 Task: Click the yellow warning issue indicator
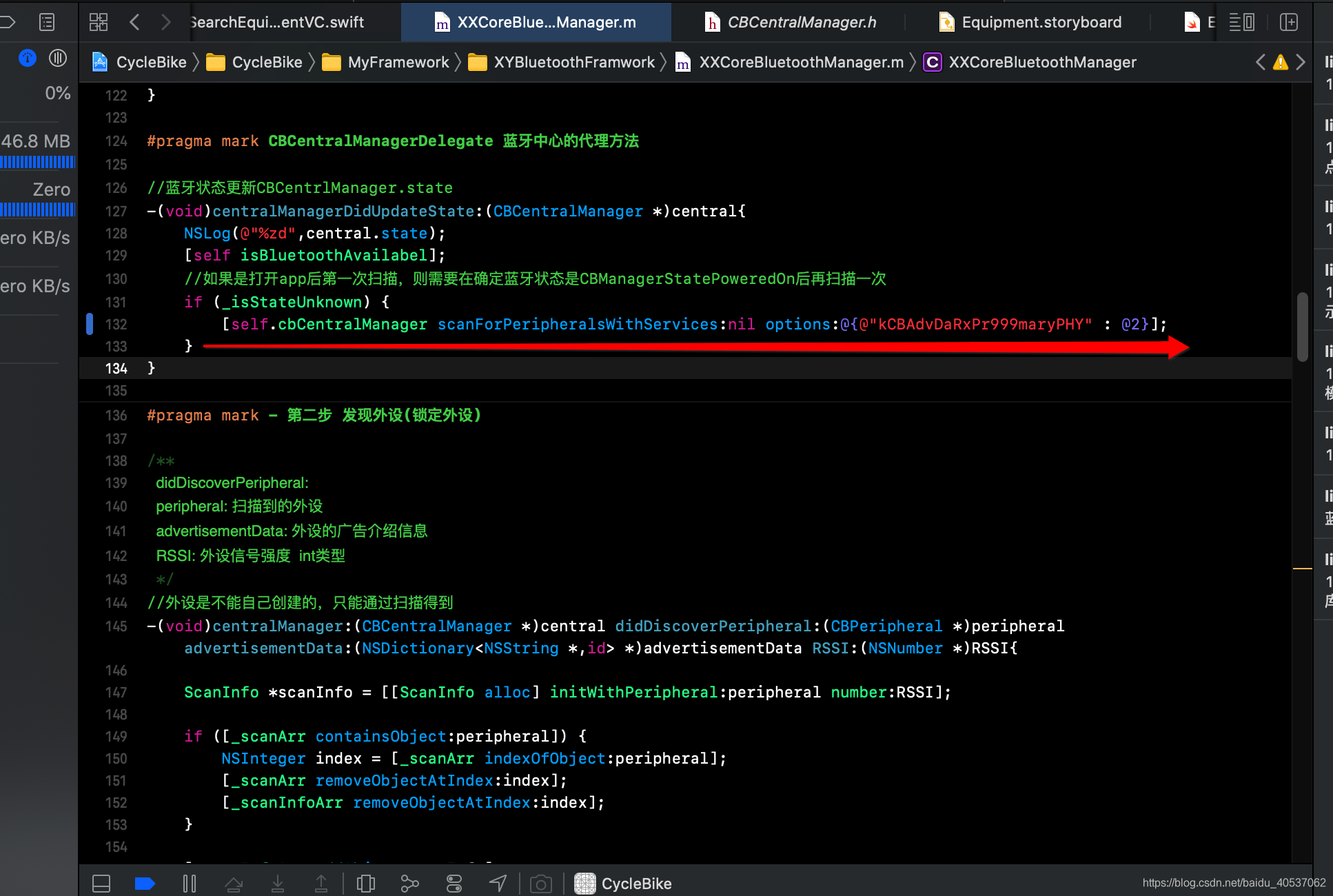[x=1281, y=62]
